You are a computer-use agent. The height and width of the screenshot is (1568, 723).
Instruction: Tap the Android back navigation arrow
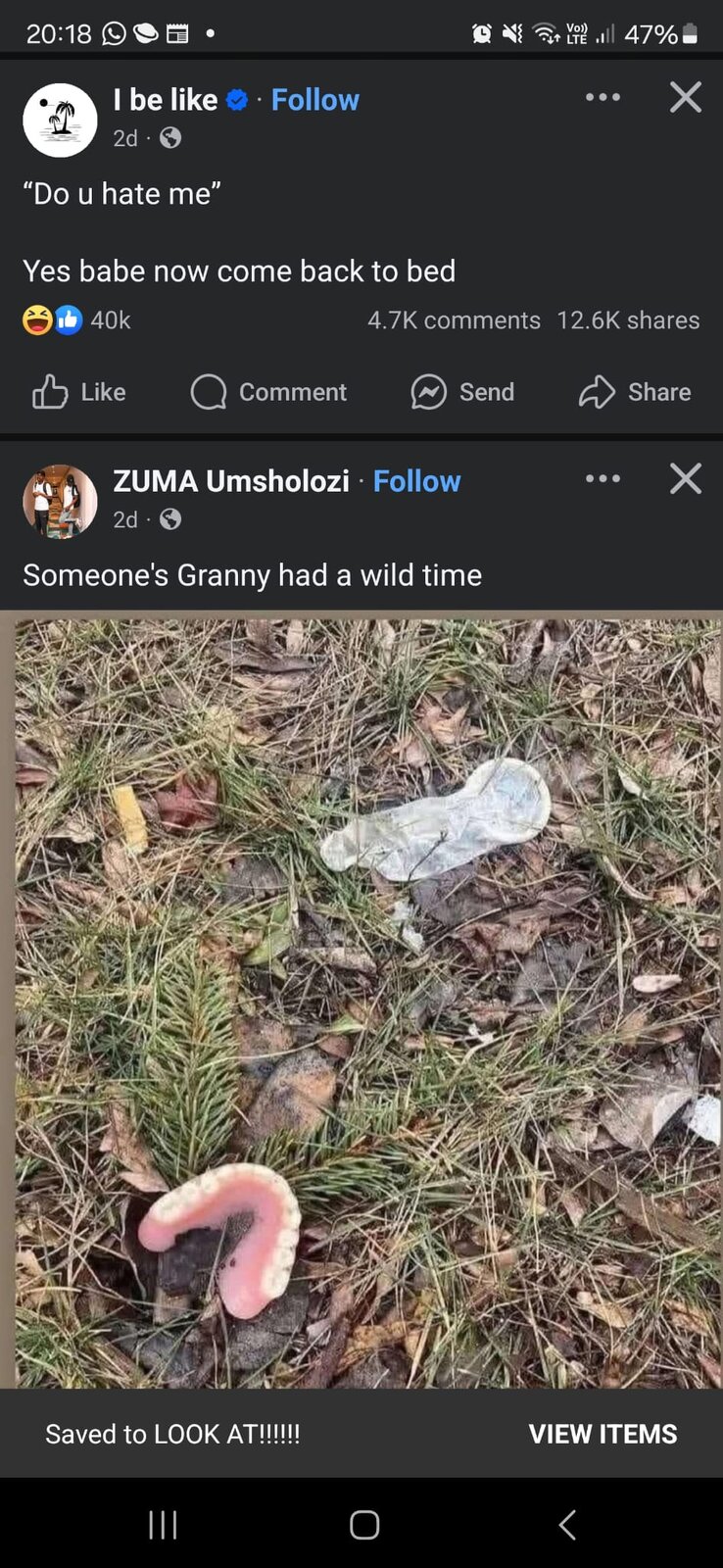click(x=567, y=1525)
